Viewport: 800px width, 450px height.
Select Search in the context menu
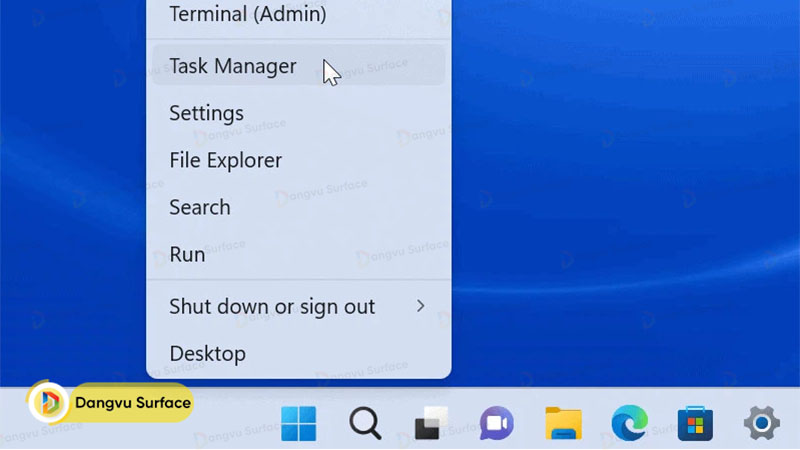(298, 207)
